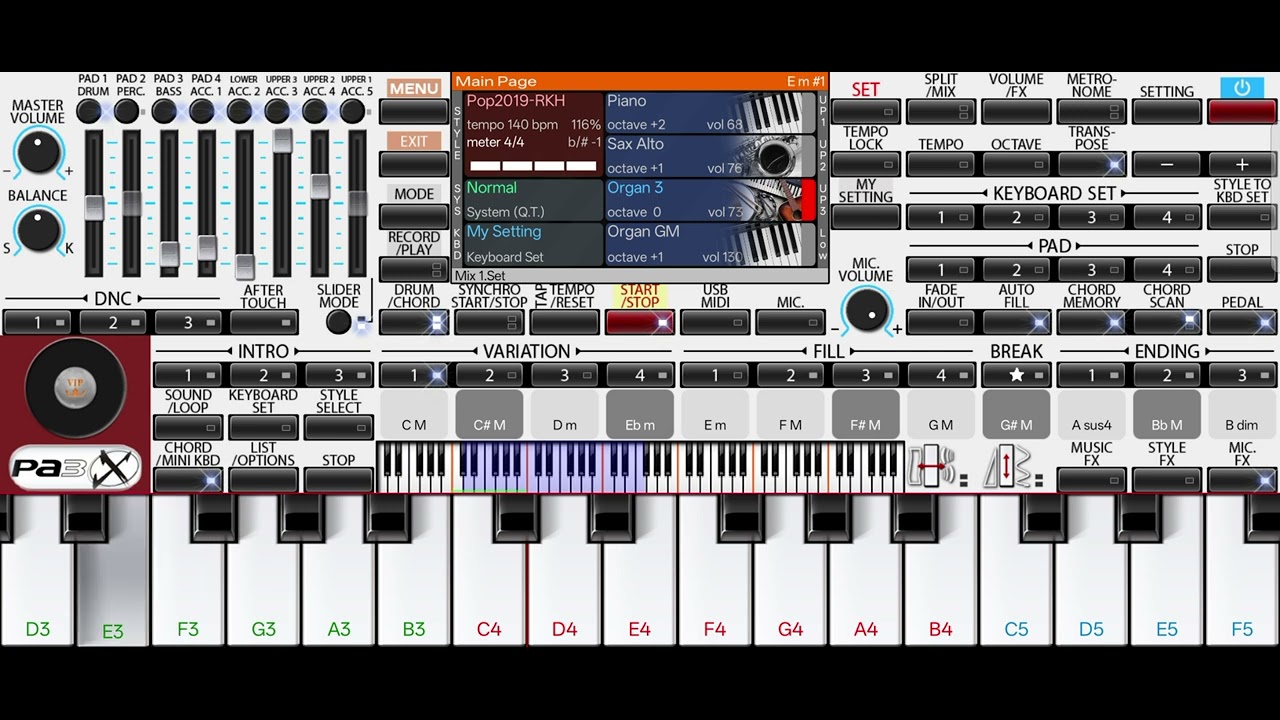Adjust the Balance knob

click(38, 230)
